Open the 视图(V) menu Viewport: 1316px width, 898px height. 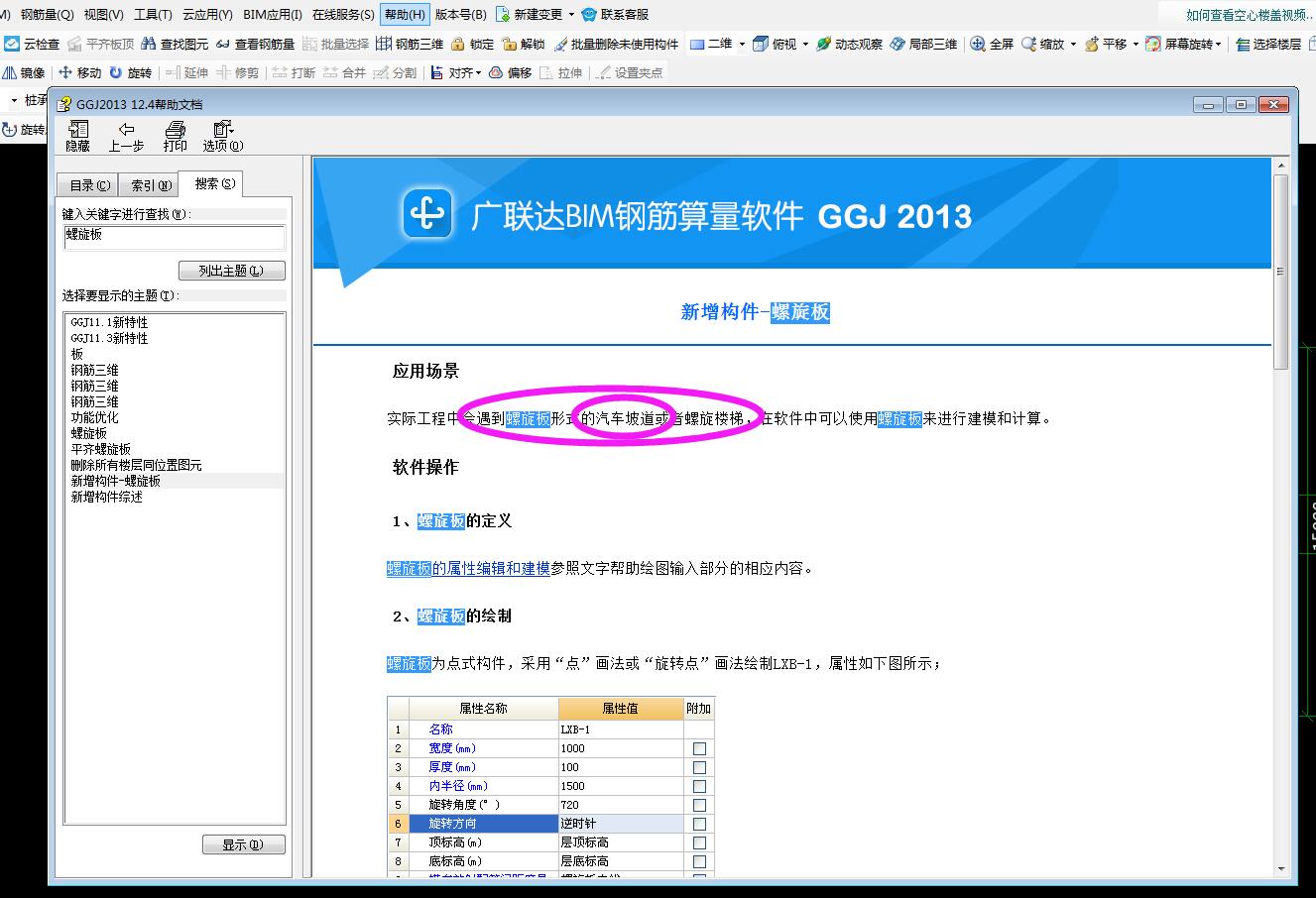pos(104,15)
